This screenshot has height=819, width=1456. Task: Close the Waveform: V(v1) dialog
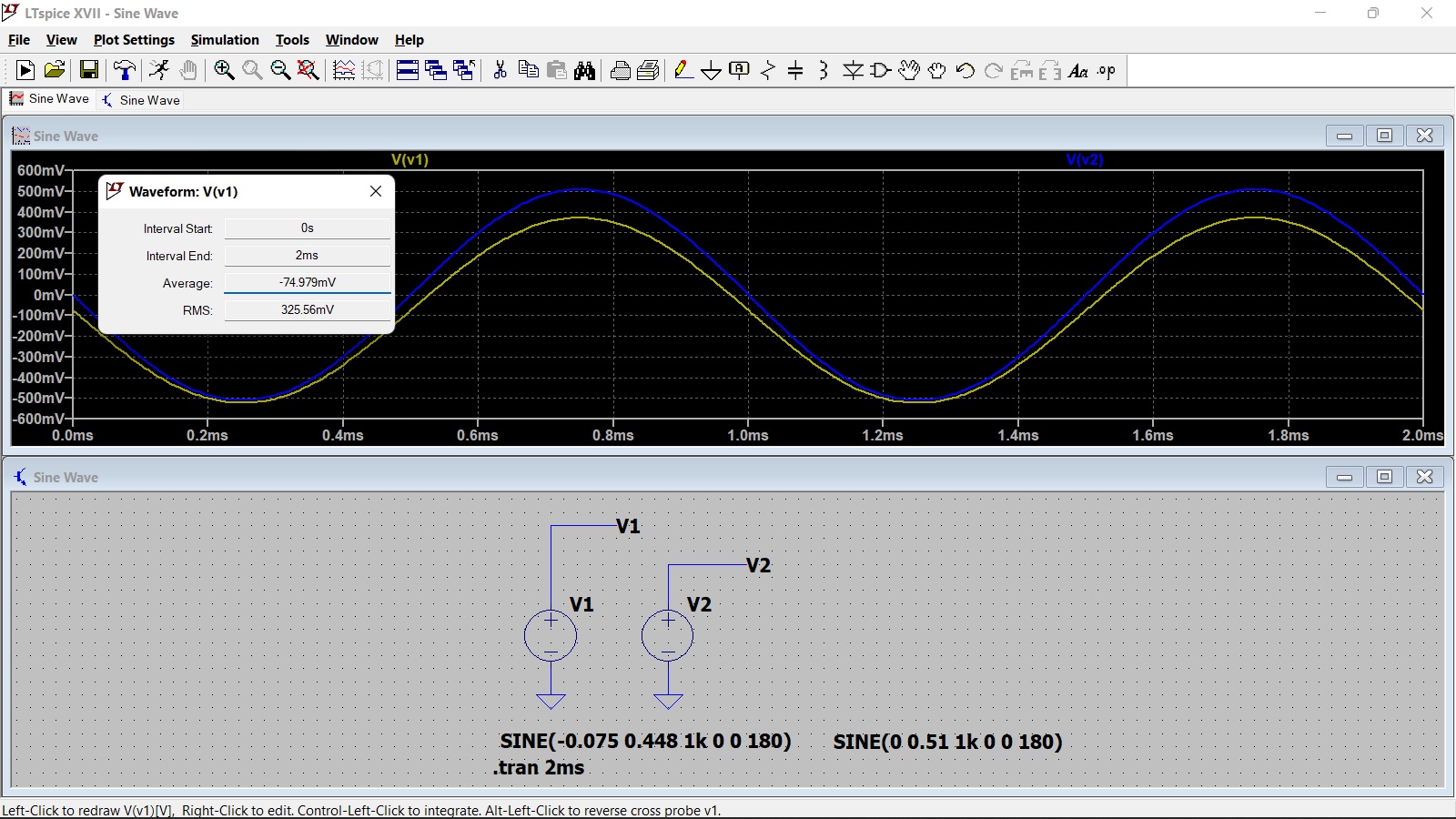pos(376,191)
